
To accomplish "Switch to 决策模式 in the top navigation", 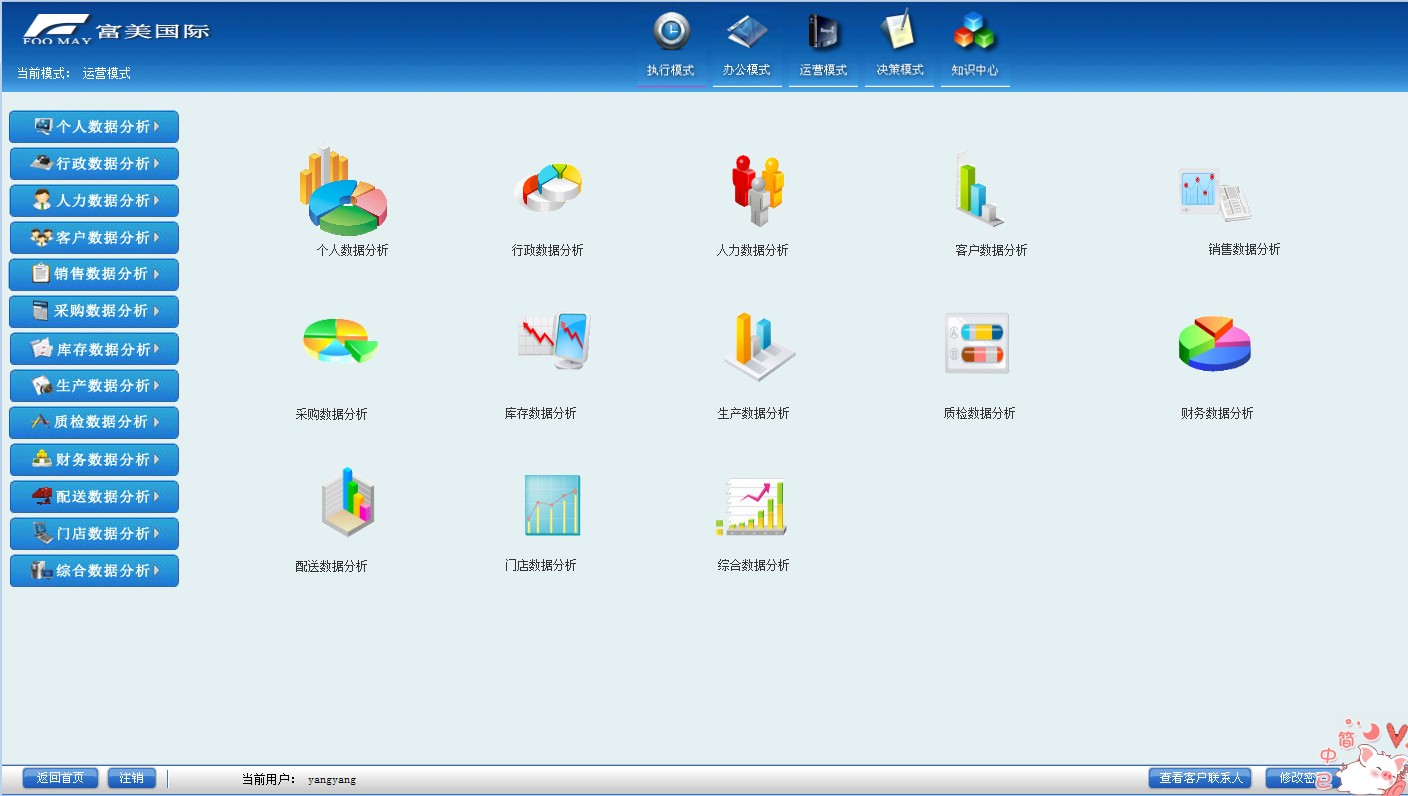I will [899, 70].
